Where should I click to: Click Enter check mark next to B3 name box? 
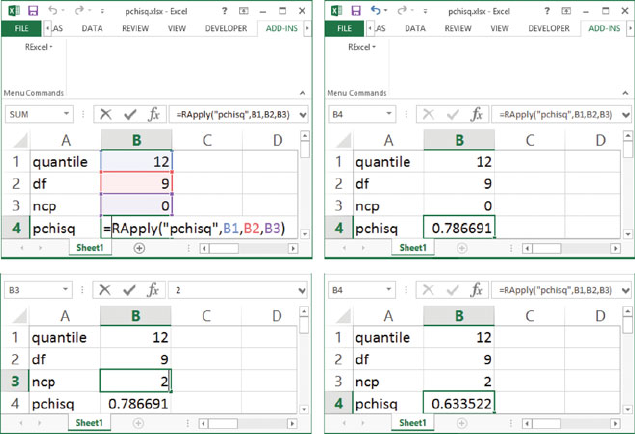[x=129, y=290]
